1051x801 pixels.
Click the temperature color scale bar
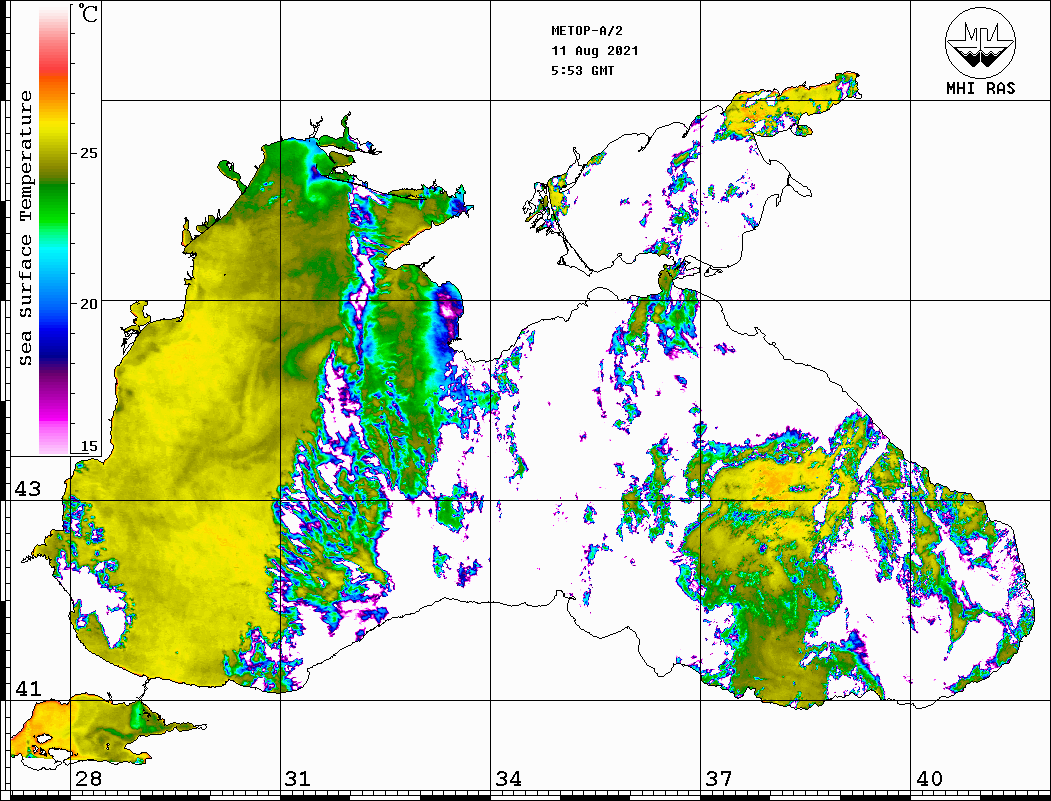tap(54, 230)
